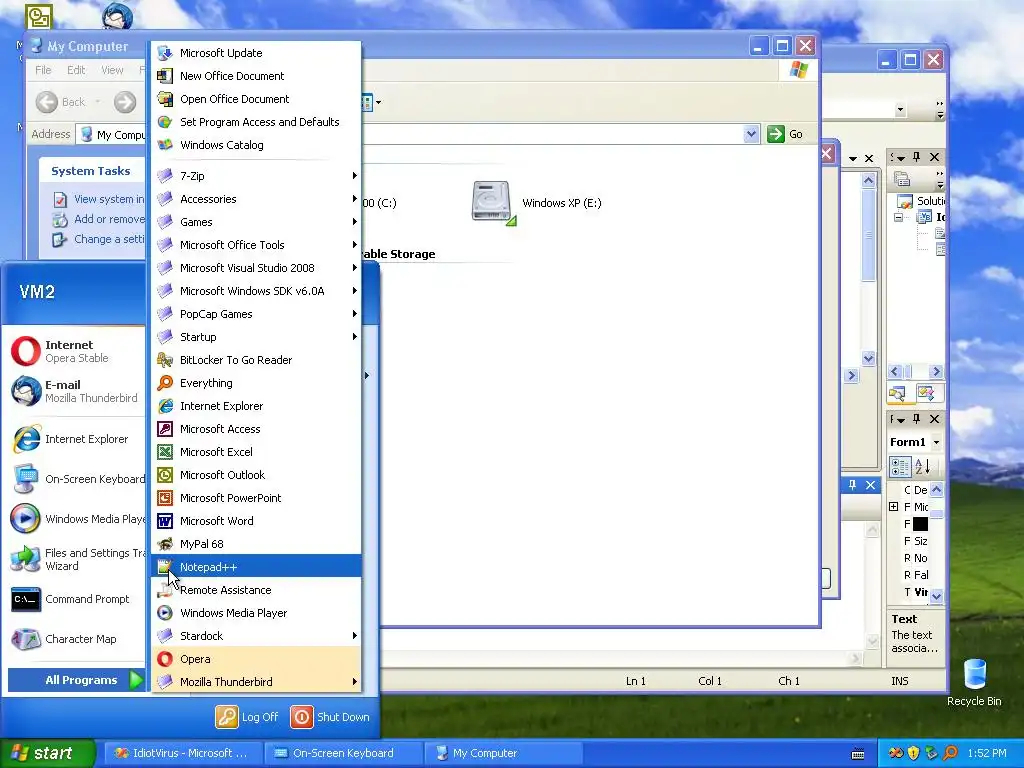Screen dimensions: 1024x768
Task: Open On-Screen Keyboard from Start menu
Action: [76, 479]
